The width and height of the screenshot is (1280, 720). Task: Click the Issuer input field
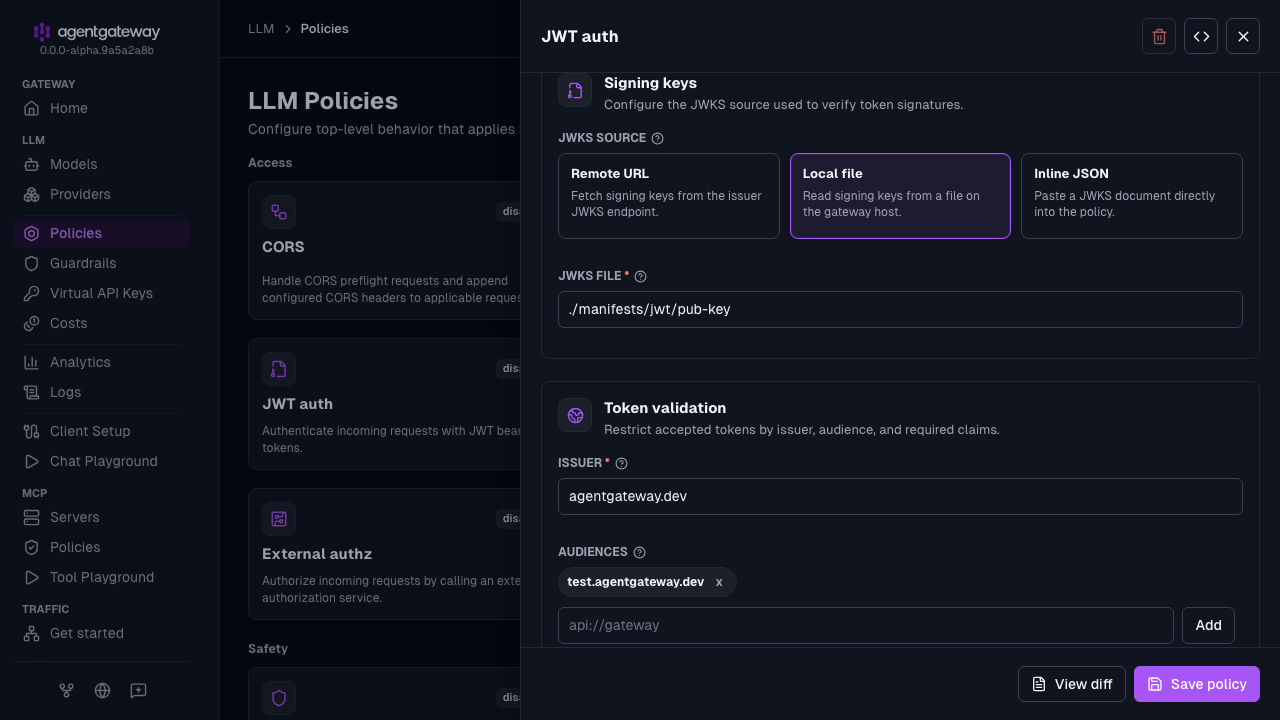pos(900,496)
